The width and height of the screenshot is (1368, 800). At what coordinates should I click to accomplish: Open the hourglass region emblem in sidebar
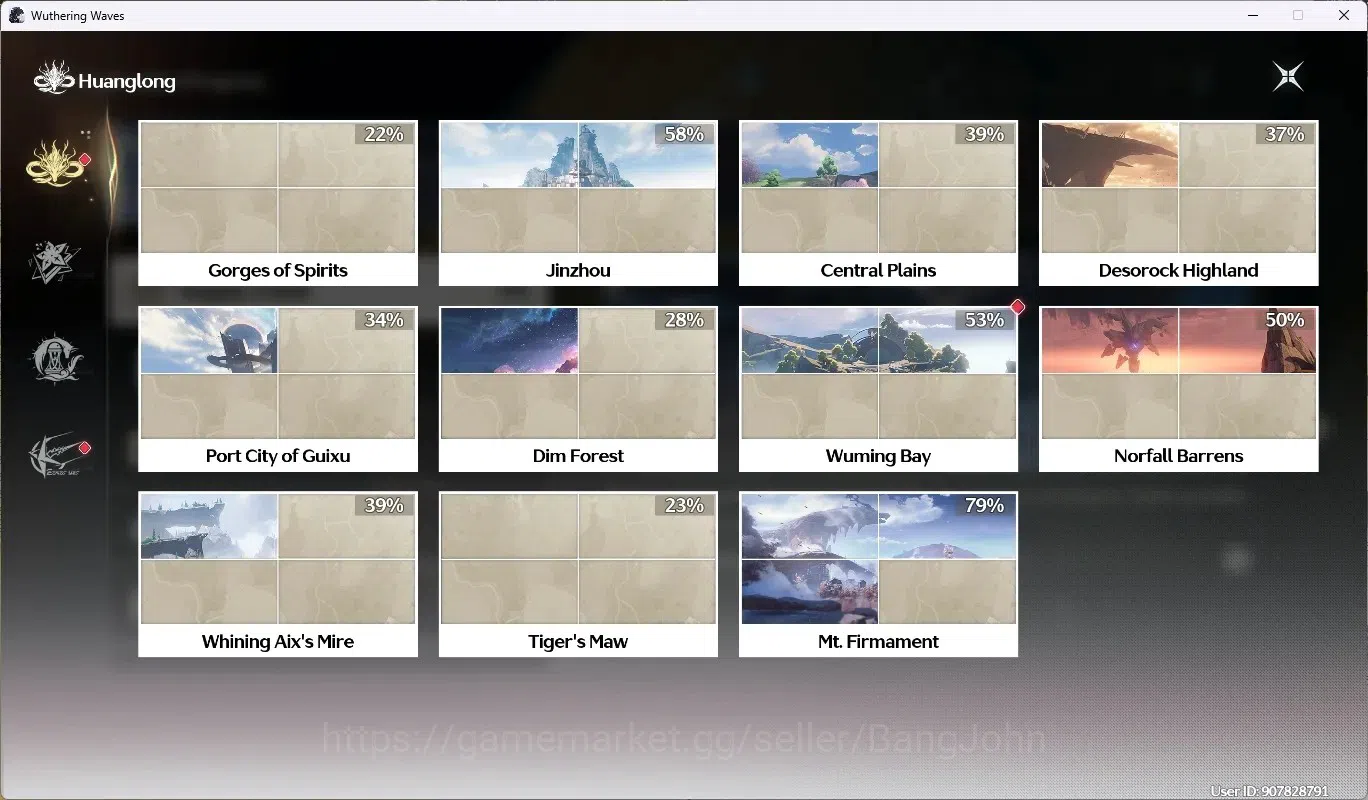[x=55, y=358]
